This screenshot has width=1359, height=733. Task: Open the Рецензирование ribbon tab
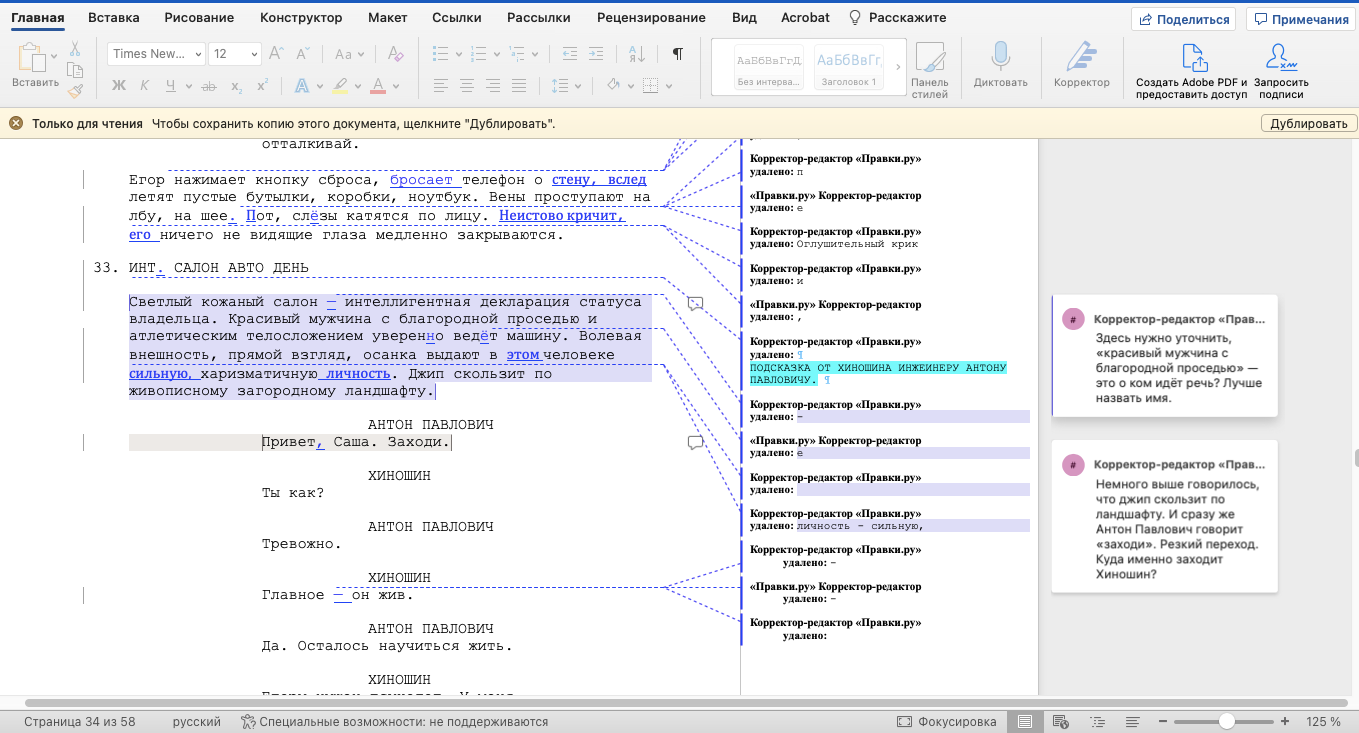pyautogui.click(x=651, y=18)
